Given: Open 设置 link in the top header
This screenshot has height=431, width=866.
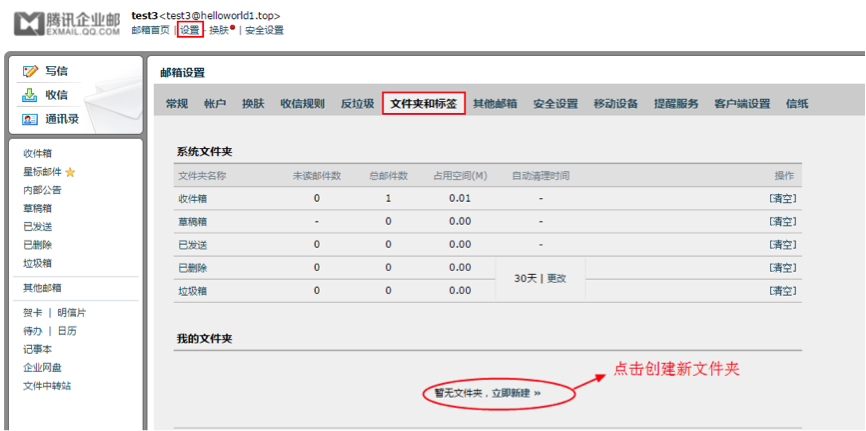Looking at the screenshot, I should pyautogui.click(x=189, y=30).
